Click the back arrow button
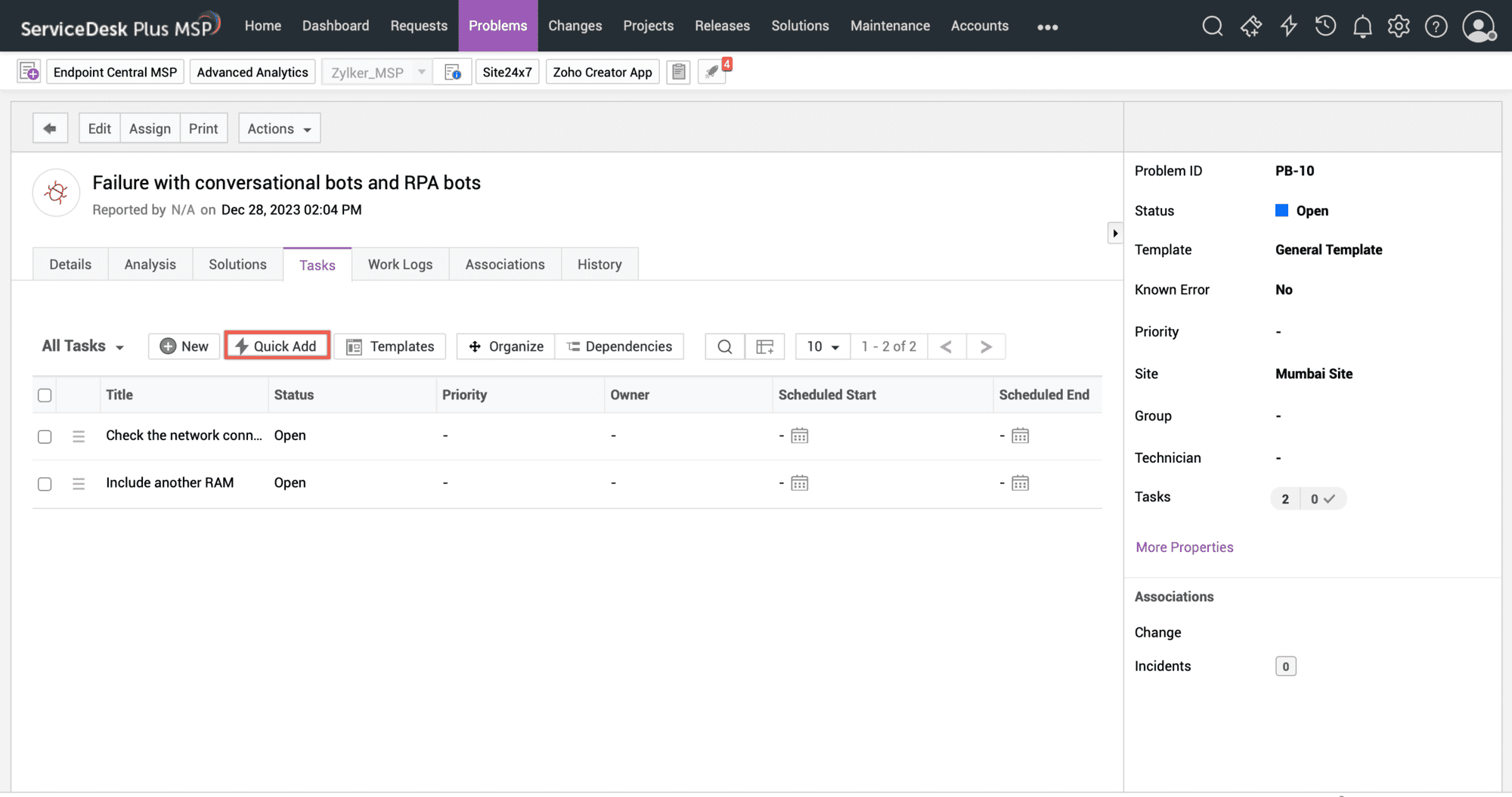The image size is (1512, 797). [50, 129]
